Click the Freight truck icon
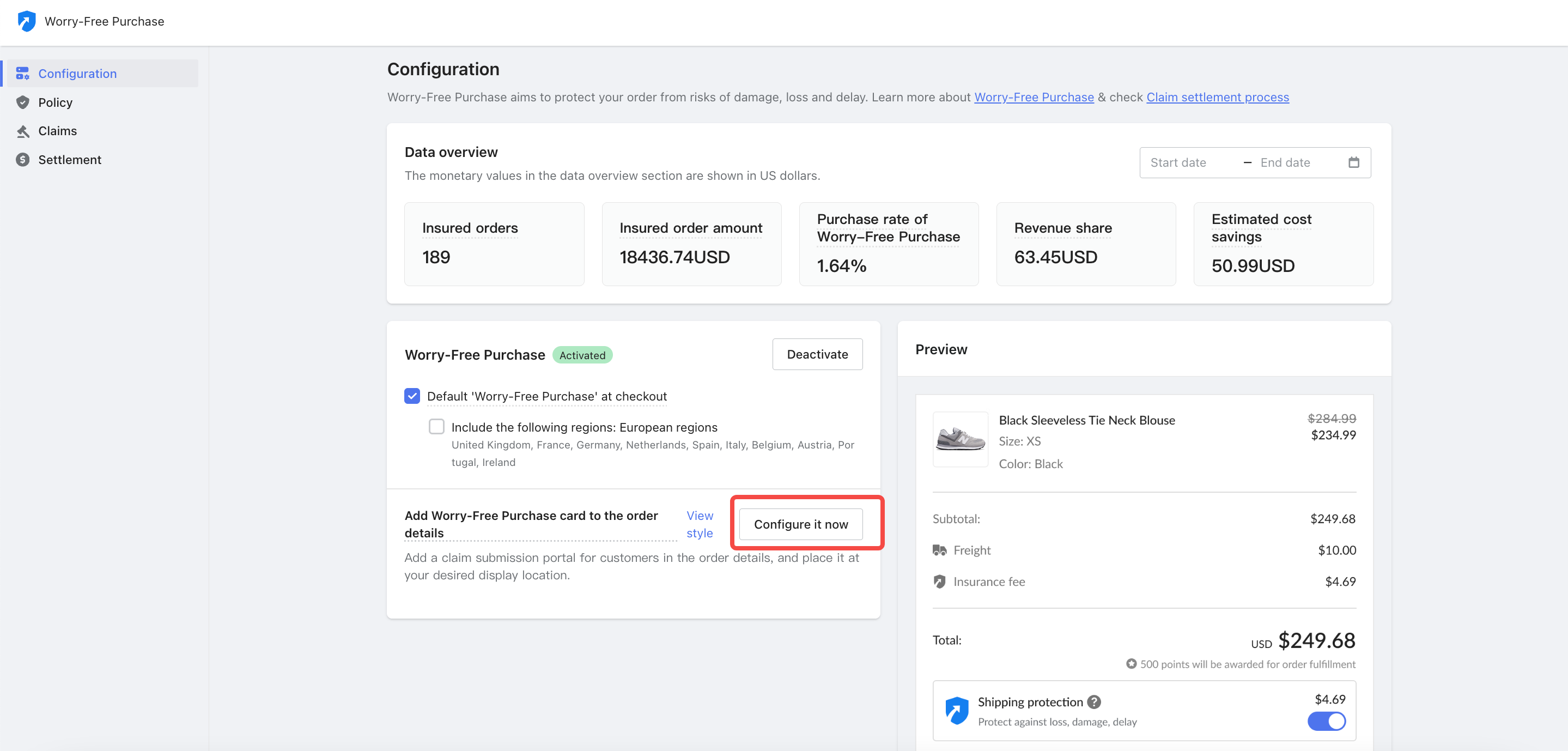The height and width of the screenshot is (751, 1568). pos(939,550)
